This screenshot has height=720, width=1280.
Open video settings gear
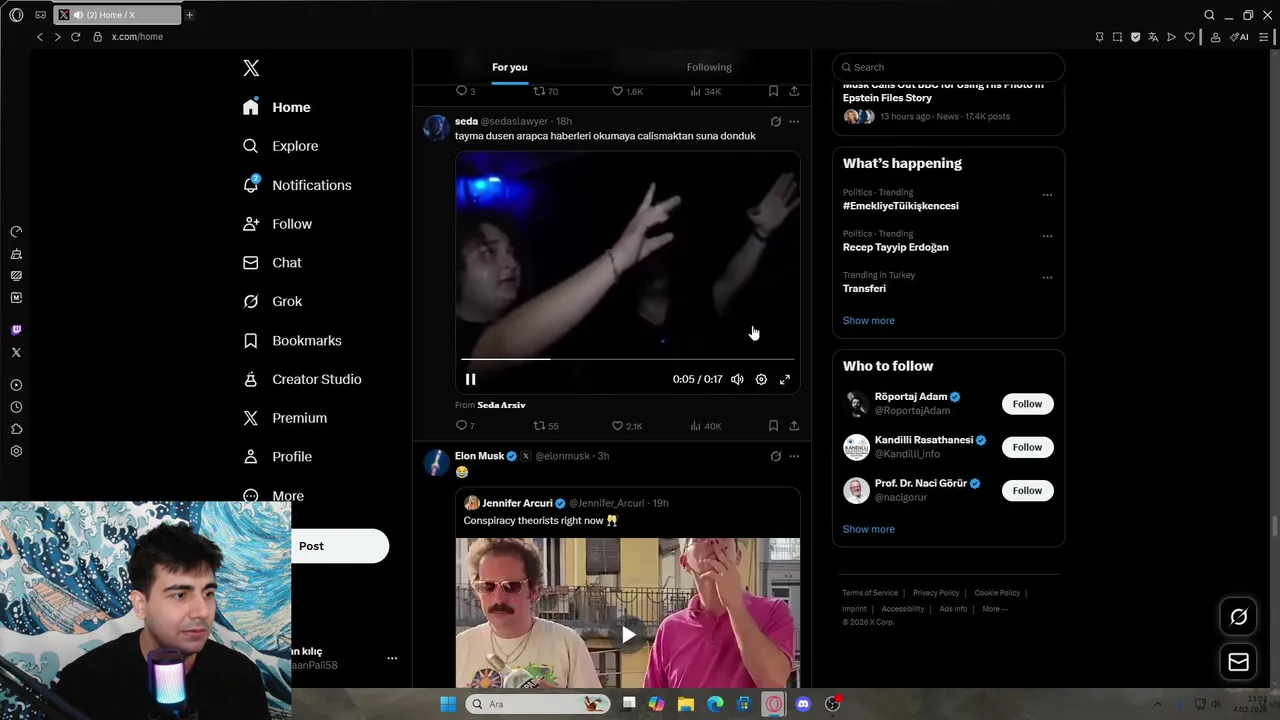coord(761,379)
